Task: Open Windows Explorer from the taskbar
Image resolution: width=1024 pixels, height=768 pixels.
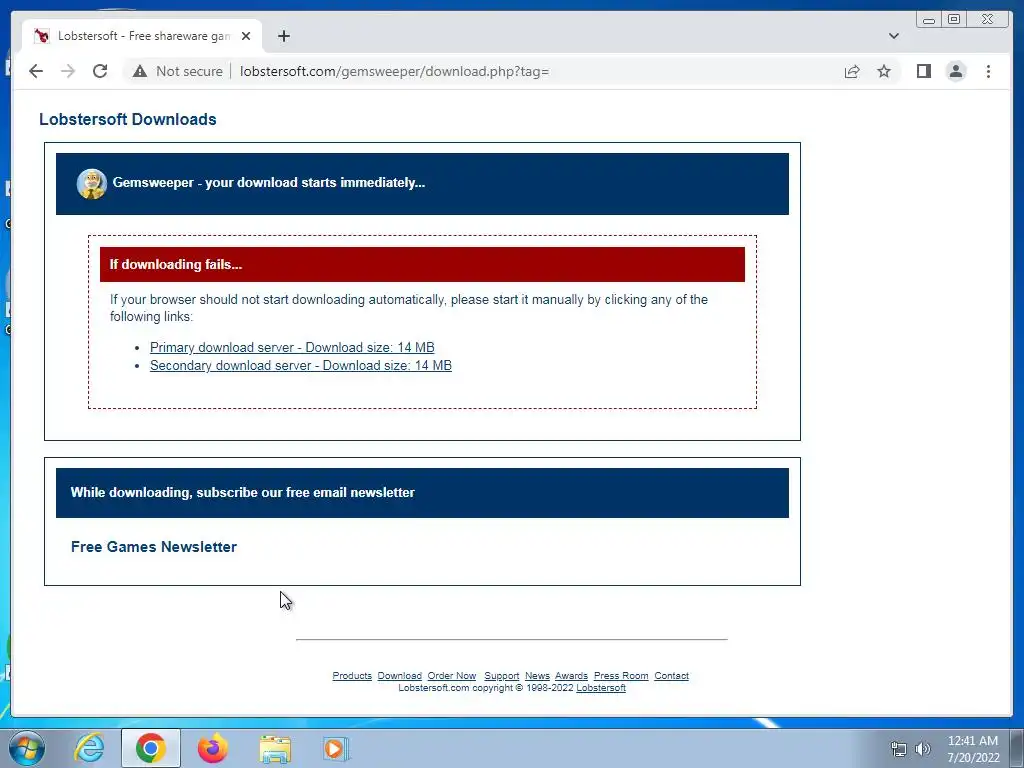Action: coord(275,748)
